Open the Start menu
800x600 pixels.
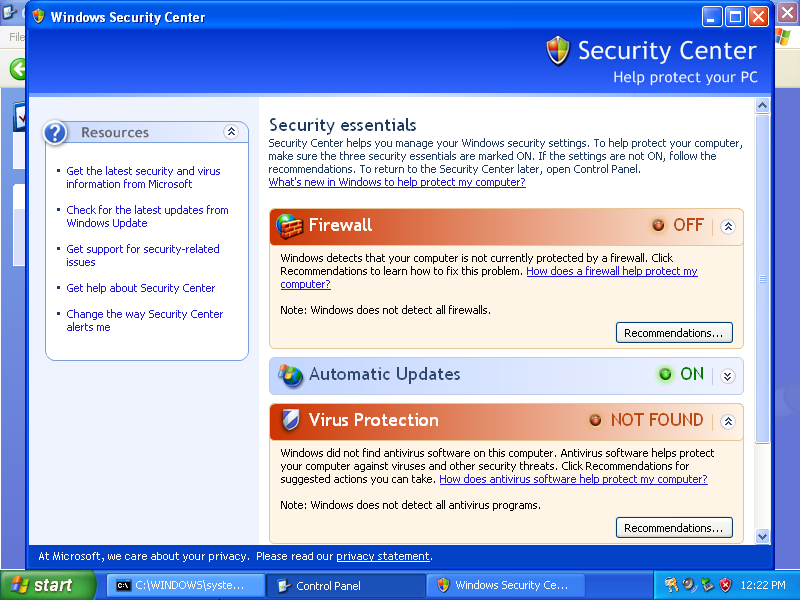47,585
